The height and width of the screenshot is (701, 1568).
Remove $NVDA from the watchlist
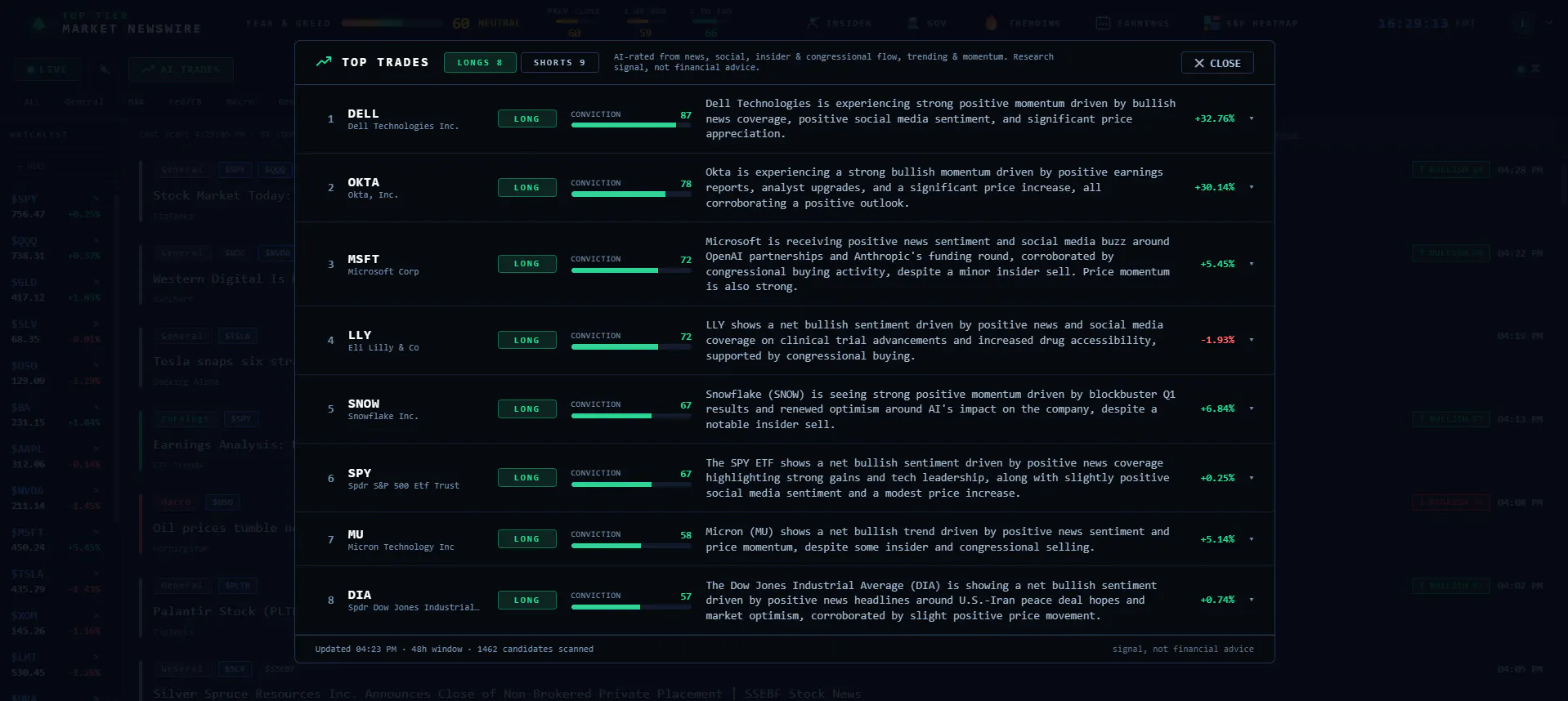pyautogui.click(x=96, y=490)
